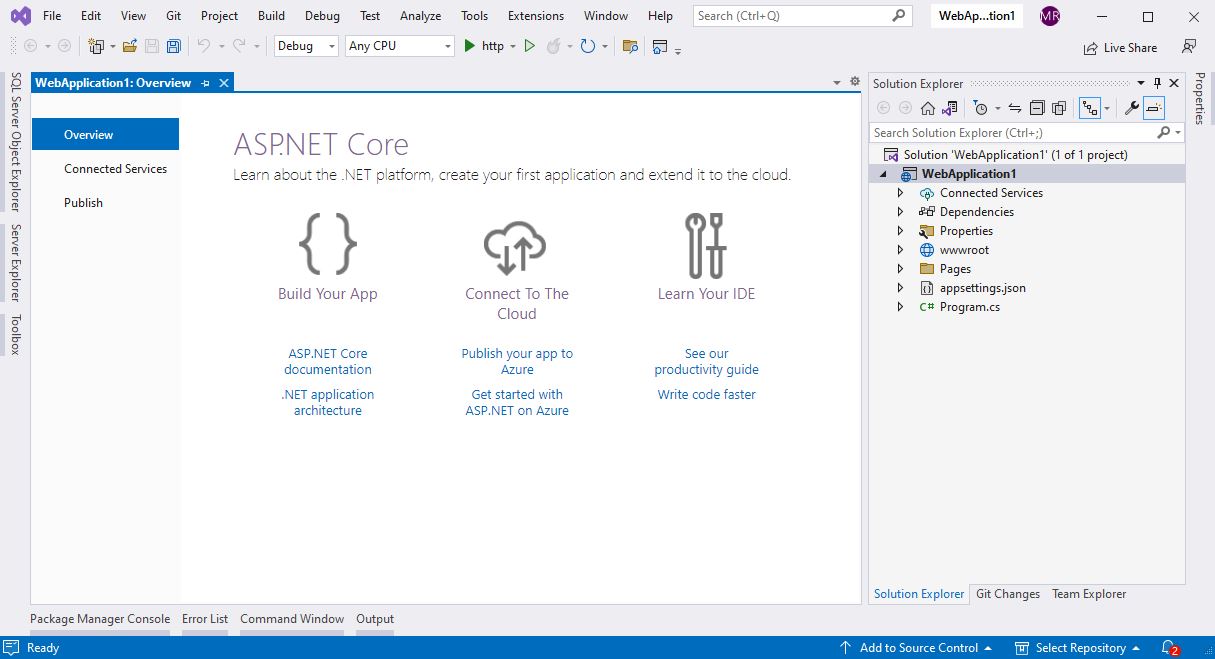Expand the wwwroot folder node
Viewport: 1215px width, 659px height.
pyautogui.click(x=900, y=250)
